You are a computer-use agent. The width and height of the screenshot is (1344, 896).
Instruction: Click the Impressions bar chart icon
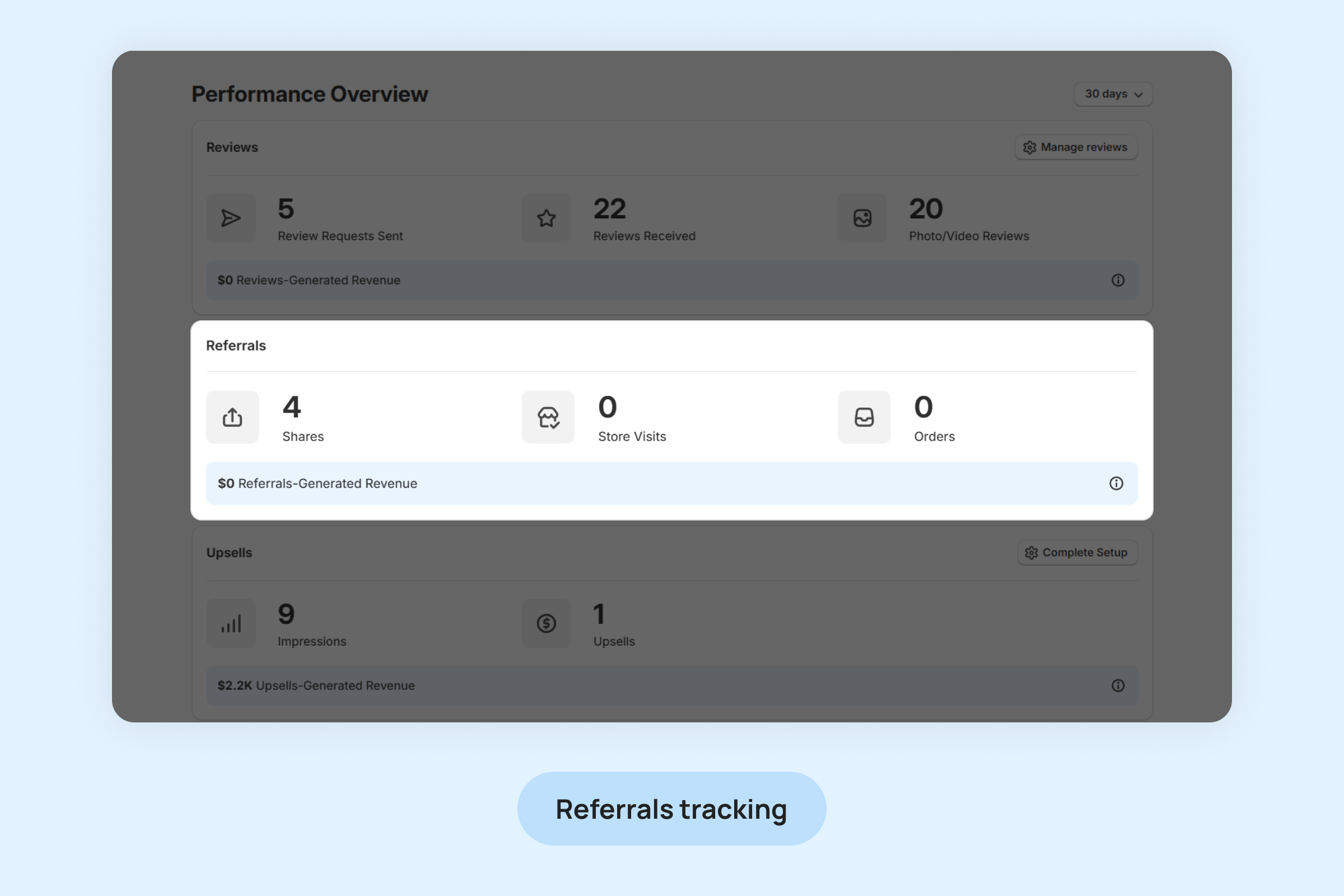(x=231, y=623)
